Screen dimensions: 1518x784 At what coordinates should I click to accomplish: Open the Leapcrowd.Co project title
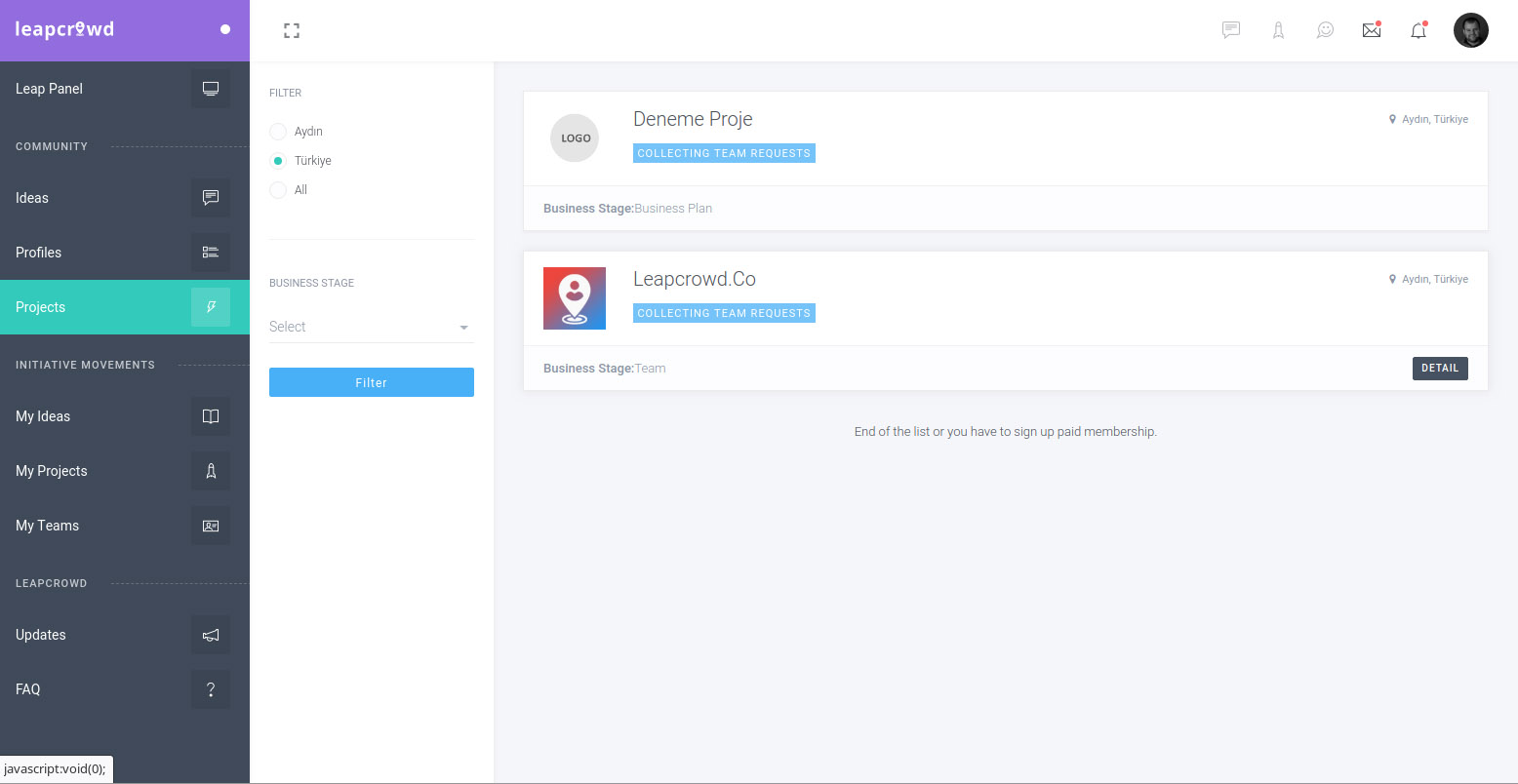[x=695, y=279]
